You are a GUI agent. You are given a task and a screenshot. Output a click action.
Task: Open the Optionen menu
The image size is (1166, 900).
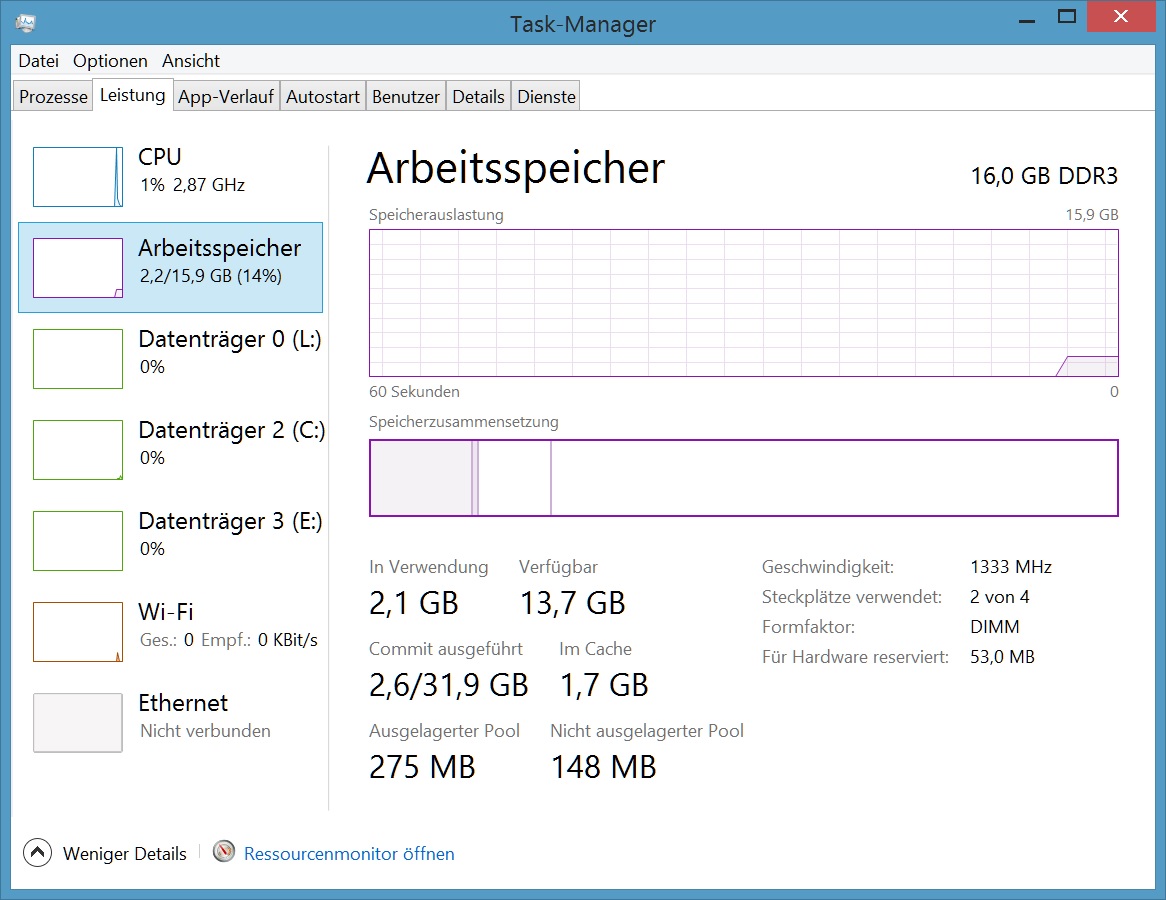click(110, 61)
